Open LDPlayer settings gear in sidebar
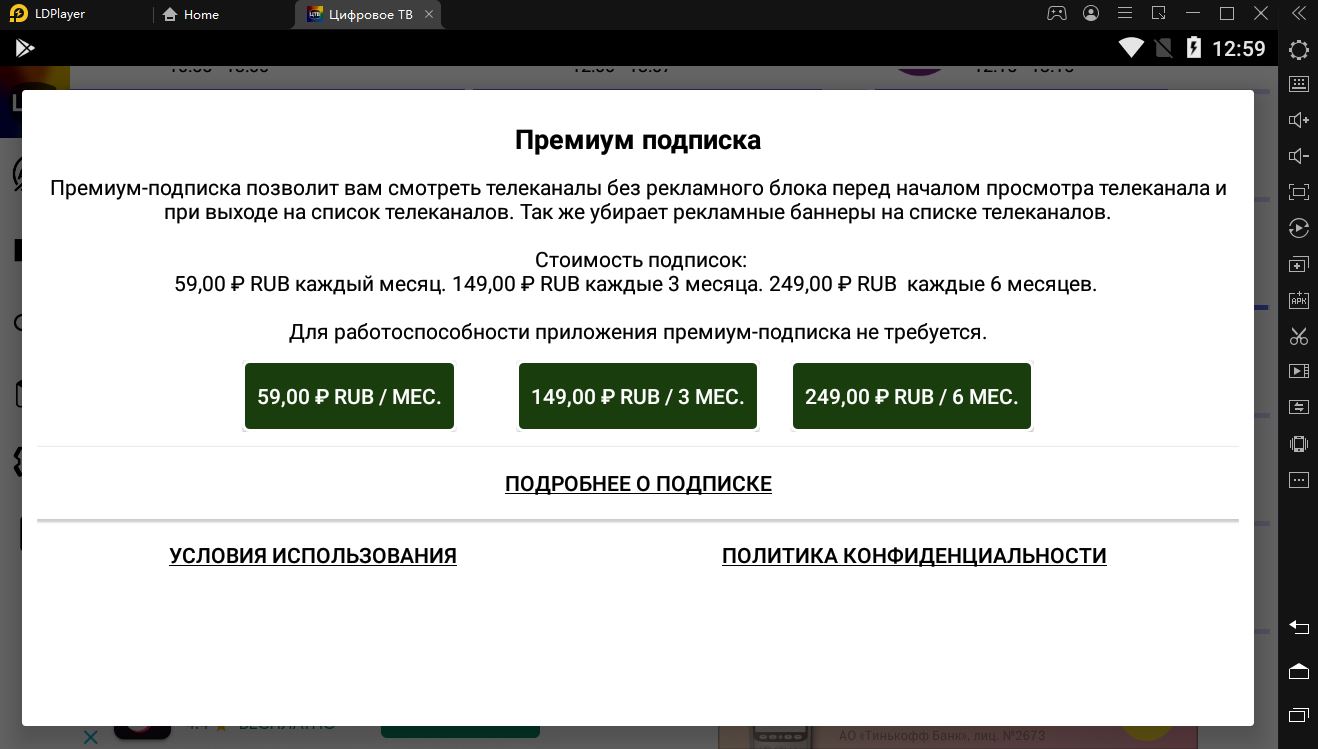The width and height of the screenshot is (1318, 749). click(1298, 49)
